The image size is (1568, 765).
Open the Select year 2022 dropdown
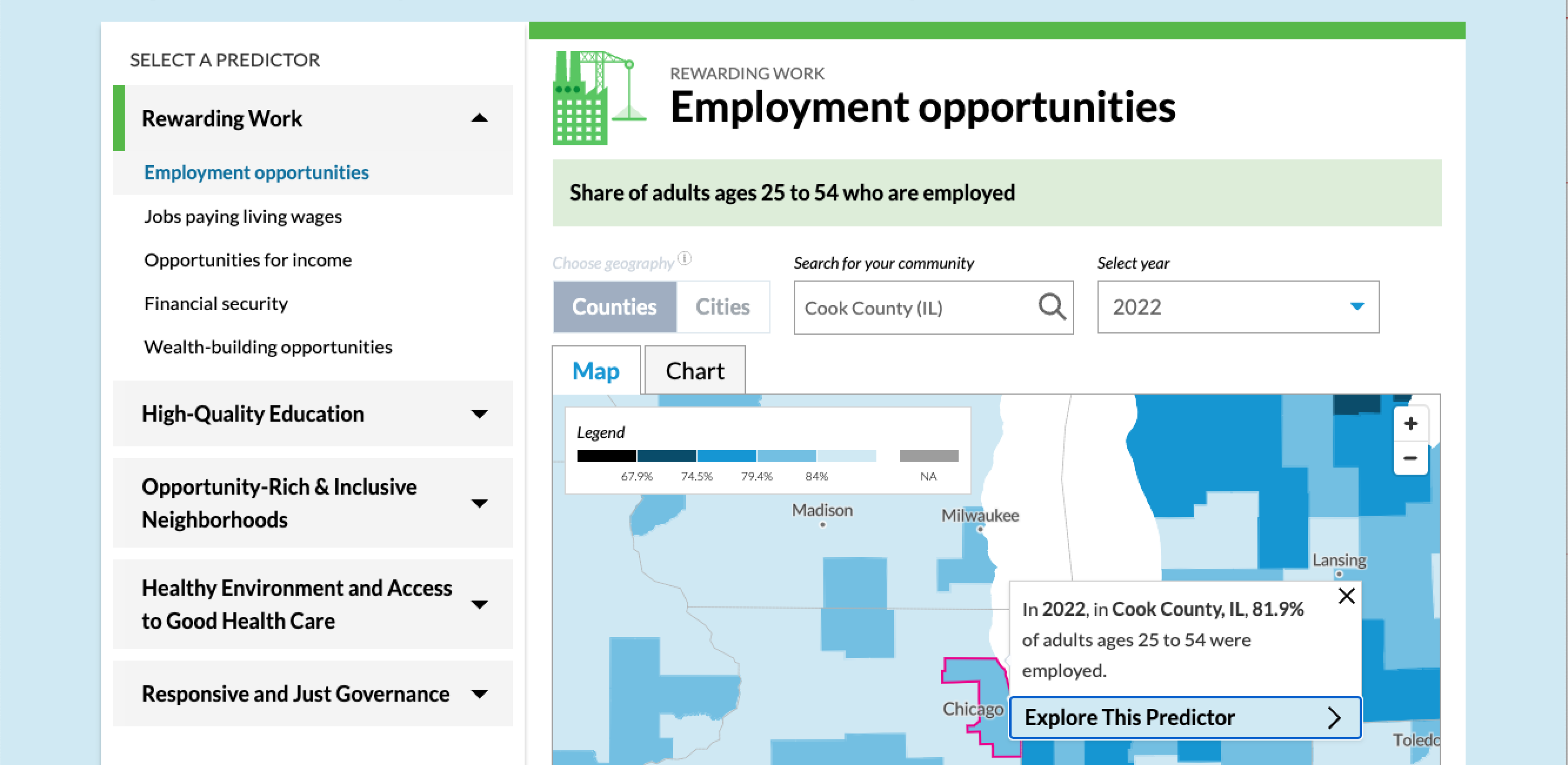pos(1238,307)
